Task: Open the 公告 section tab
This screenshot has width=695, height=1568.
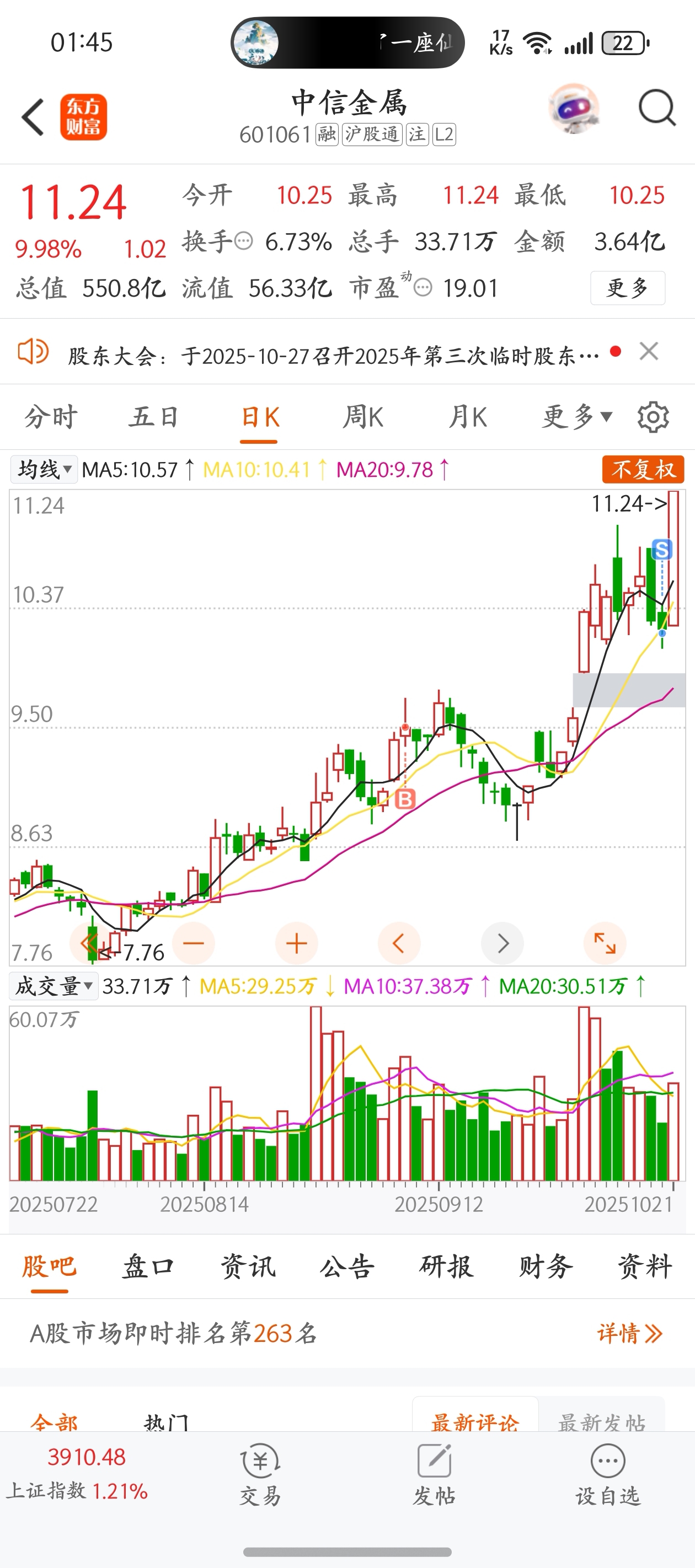Action: 347,1267
